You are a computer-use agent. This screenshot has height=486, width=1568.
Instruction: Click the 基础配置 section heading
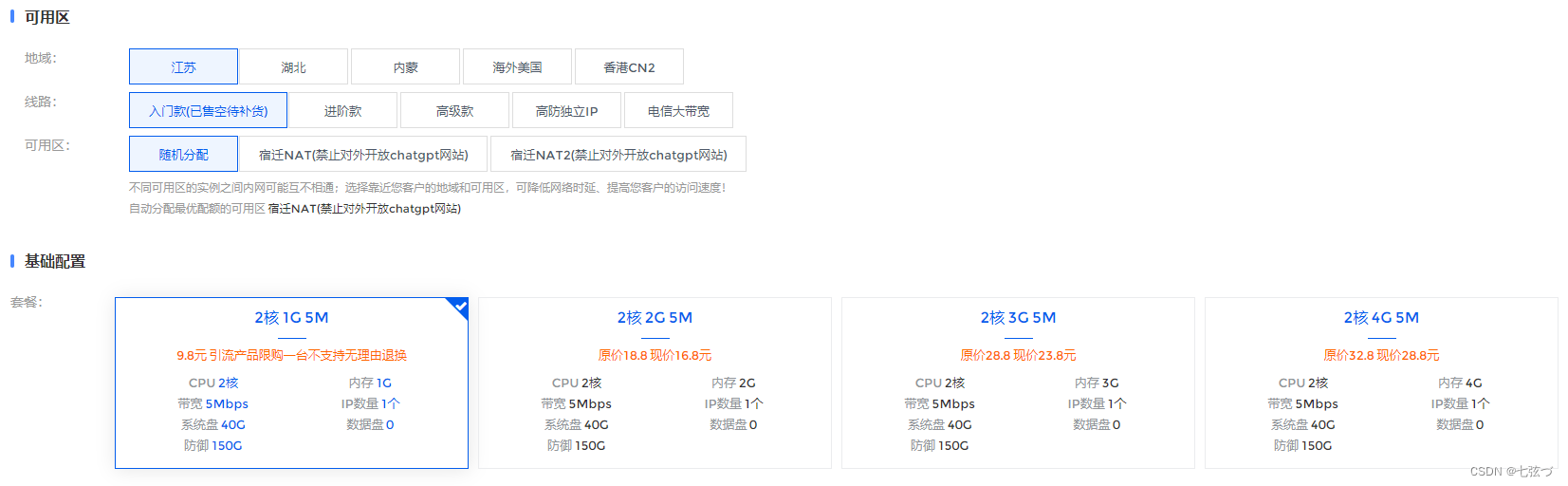pyautogui.click(x=54, y=261)
